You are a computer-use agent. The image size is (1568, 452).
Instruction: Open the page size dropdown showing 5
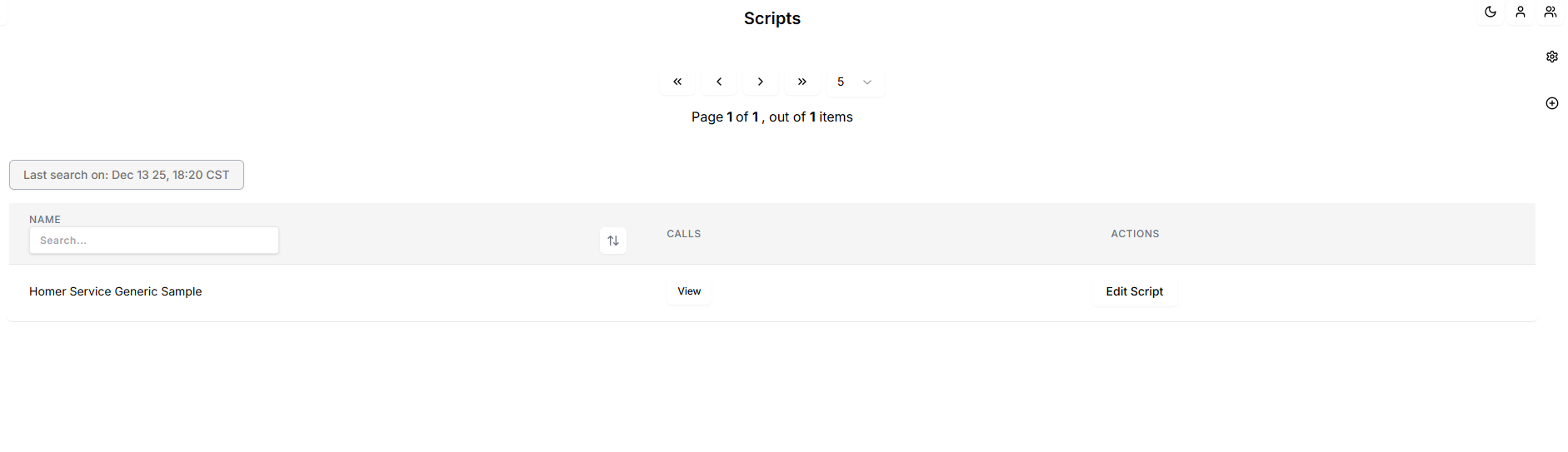[855, 82]
